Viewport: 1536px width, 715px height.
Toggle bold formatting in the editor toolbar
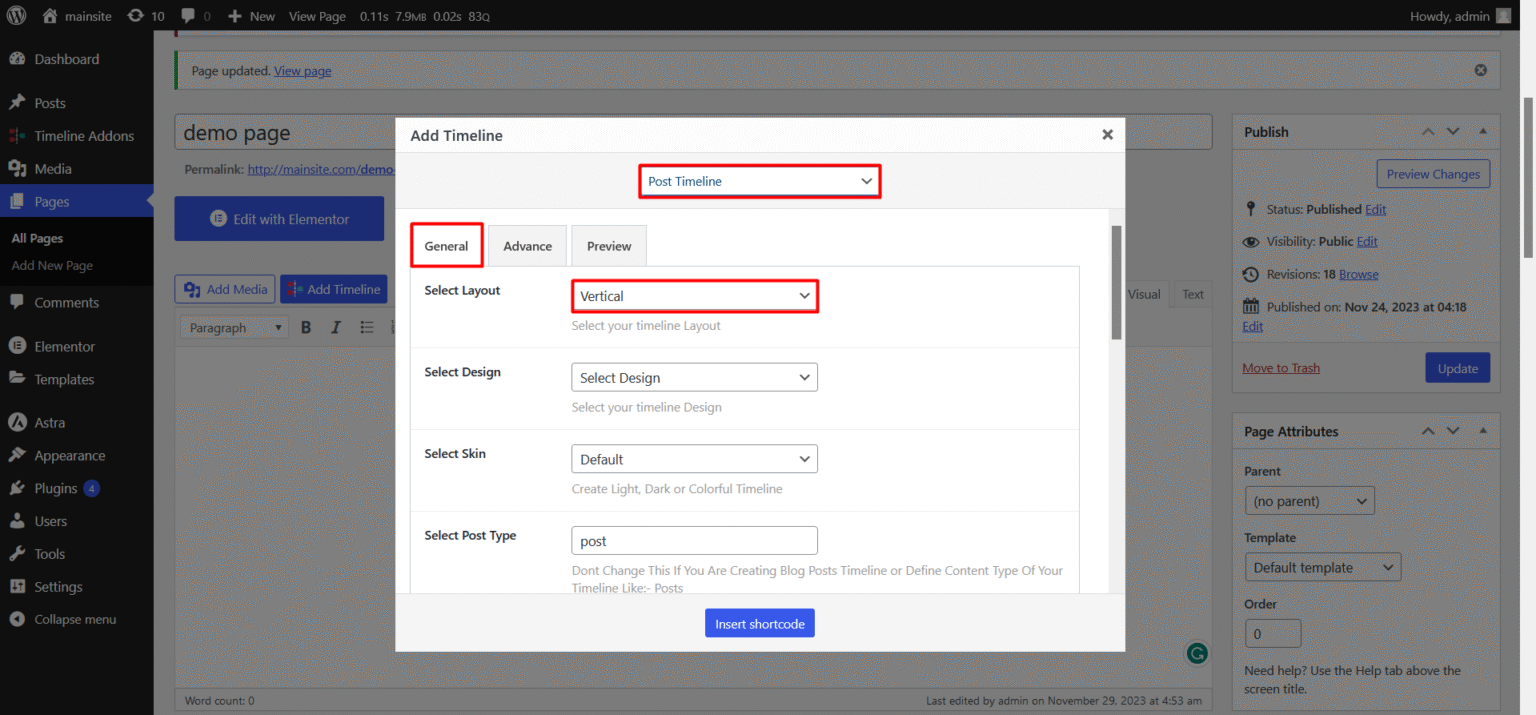(306, 326)
